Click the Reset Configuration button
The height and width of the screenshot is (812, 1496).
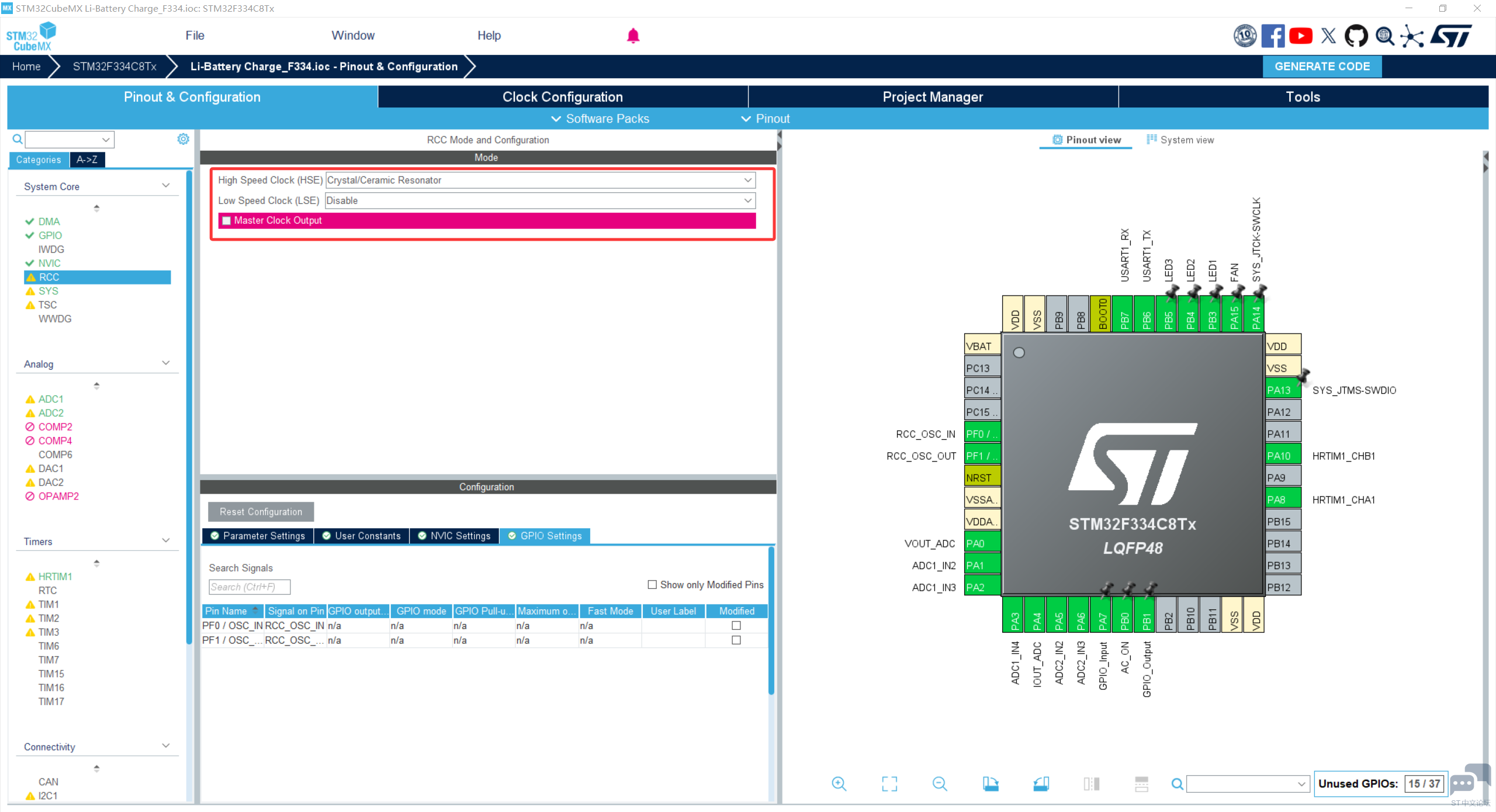[x=261, y=511]
